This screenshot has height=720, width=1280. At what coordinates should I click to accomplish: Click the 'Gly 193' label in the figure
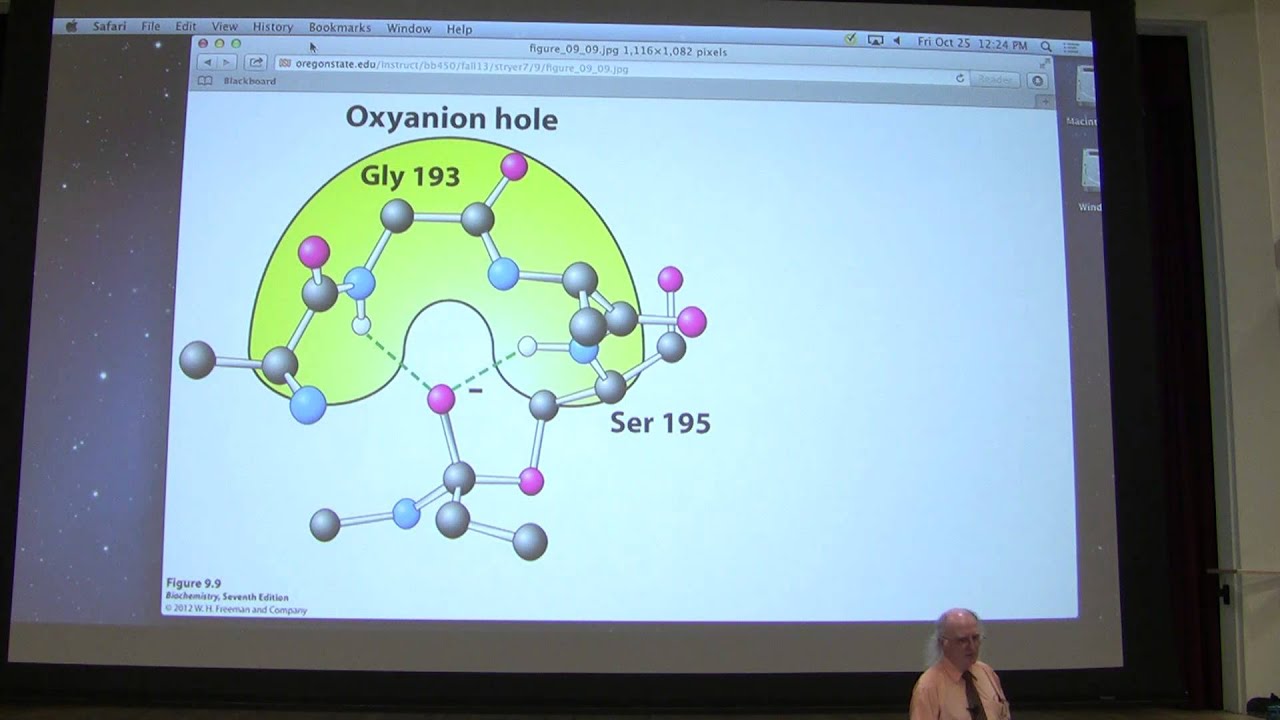click(x=410, y=176)
